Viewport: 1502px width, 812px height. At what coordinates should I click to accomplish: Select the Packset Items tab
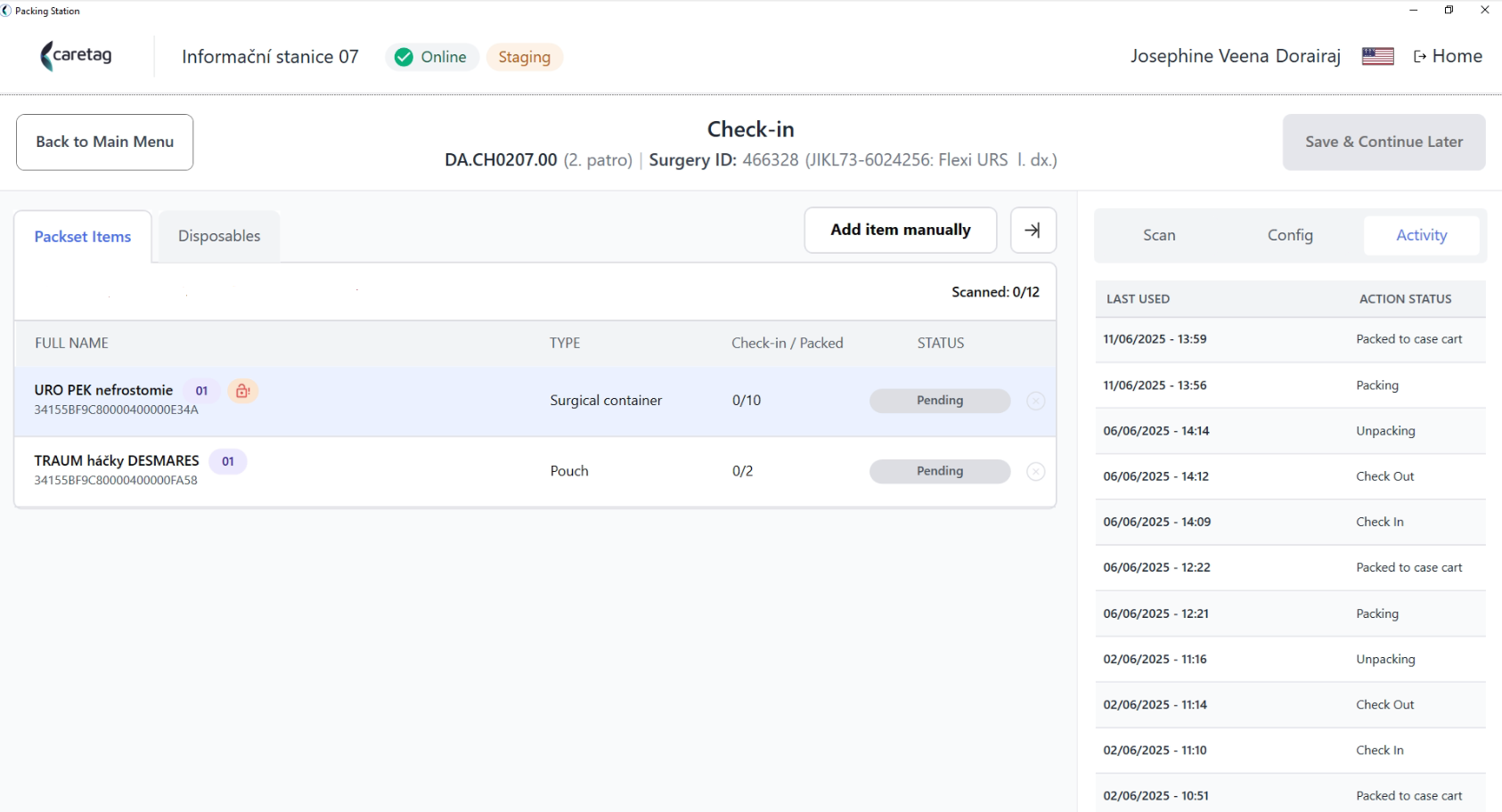[x=83, y=237]
